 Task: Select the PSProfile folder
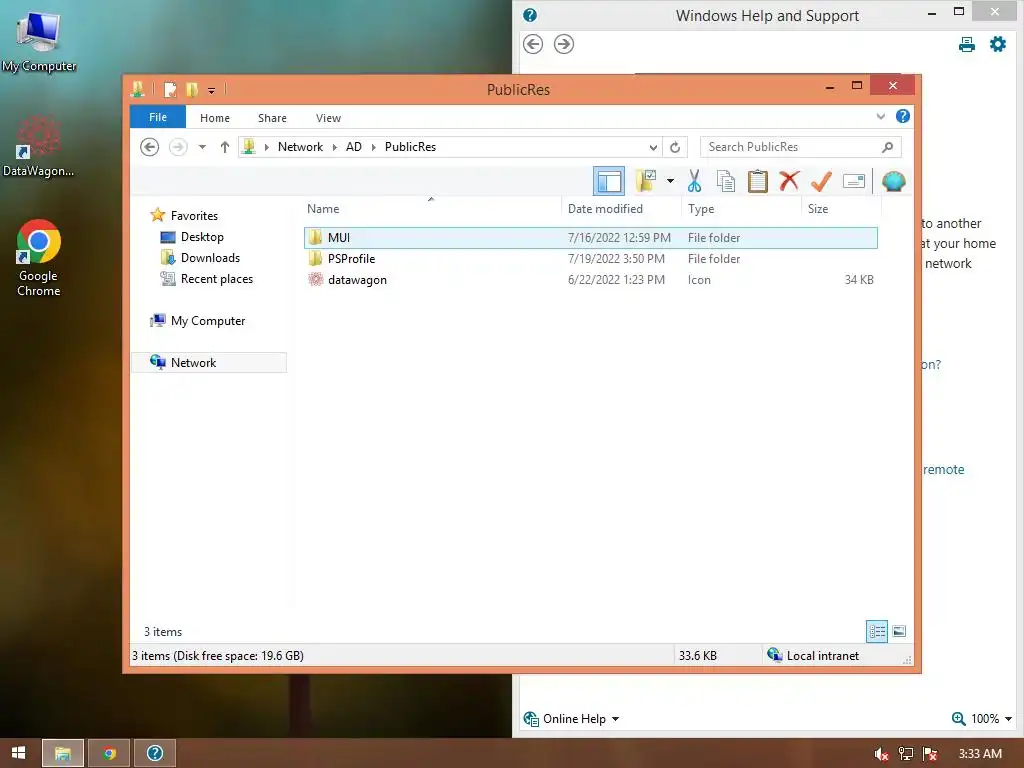pos(590,259)
